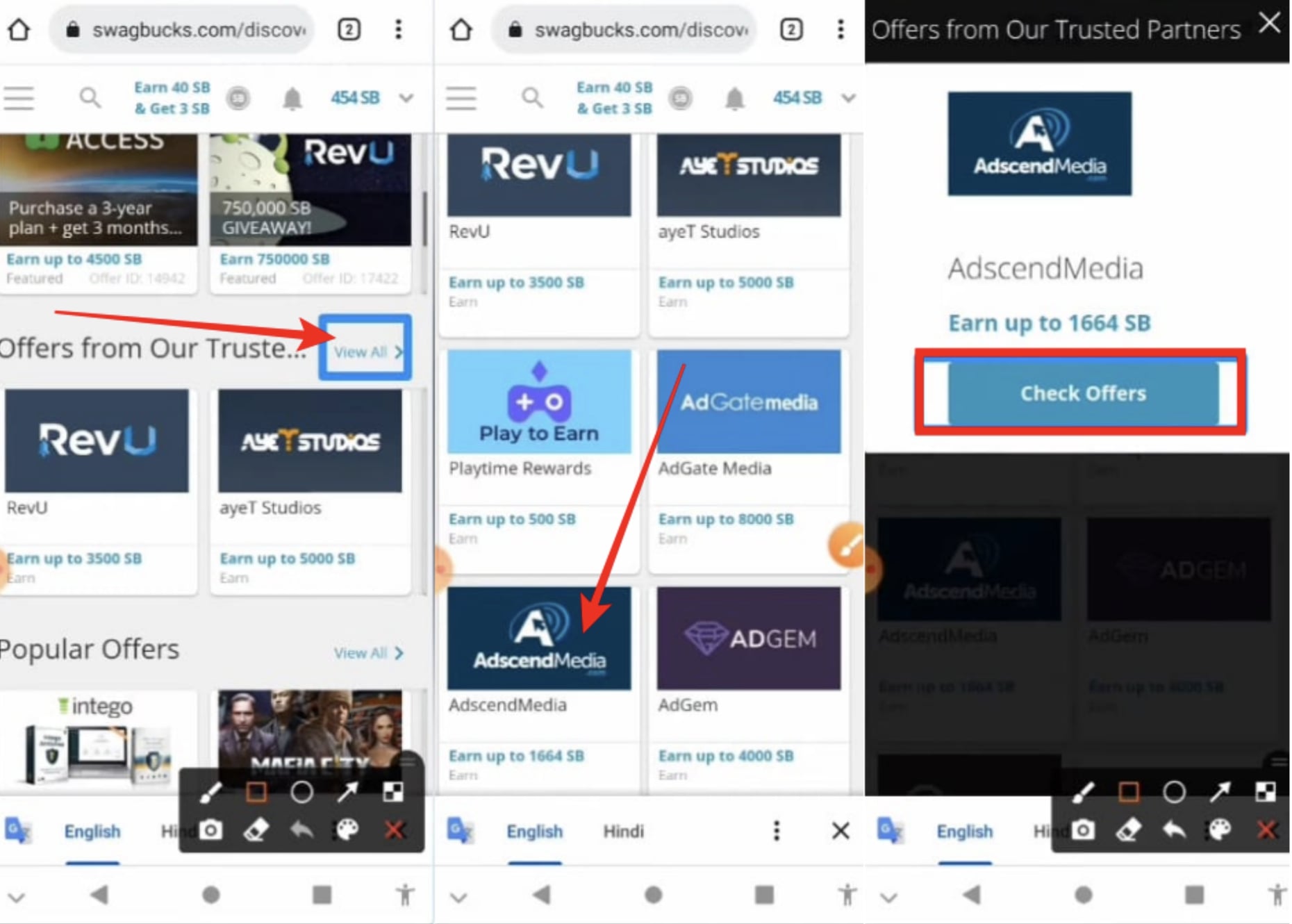Screen dimensions: 1292x924
Task: Open the tab switcher in the first phone screen
Action: coord(349,29)
